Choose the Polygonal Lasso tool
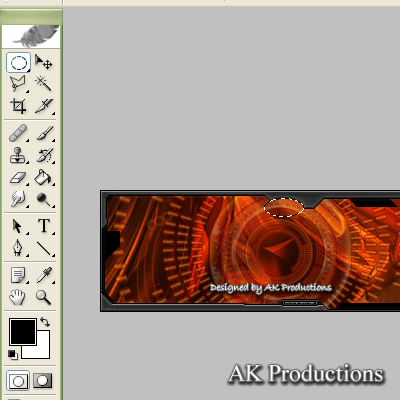 [x=18, y=84]
